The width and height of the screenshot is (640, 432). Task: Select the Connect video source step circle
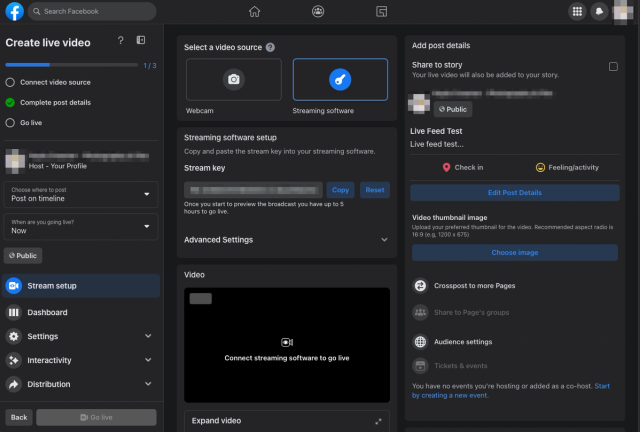point(10,82)
